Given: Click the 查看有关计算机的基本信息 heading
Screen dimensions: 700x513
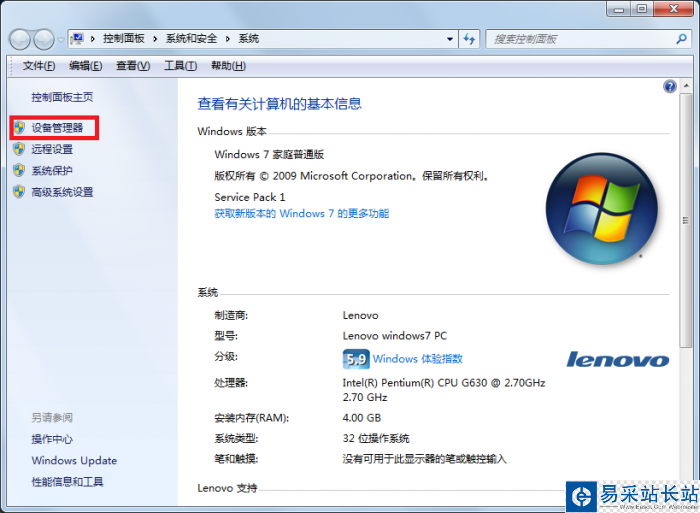Looking at the screenshot, I should [279, 104].
